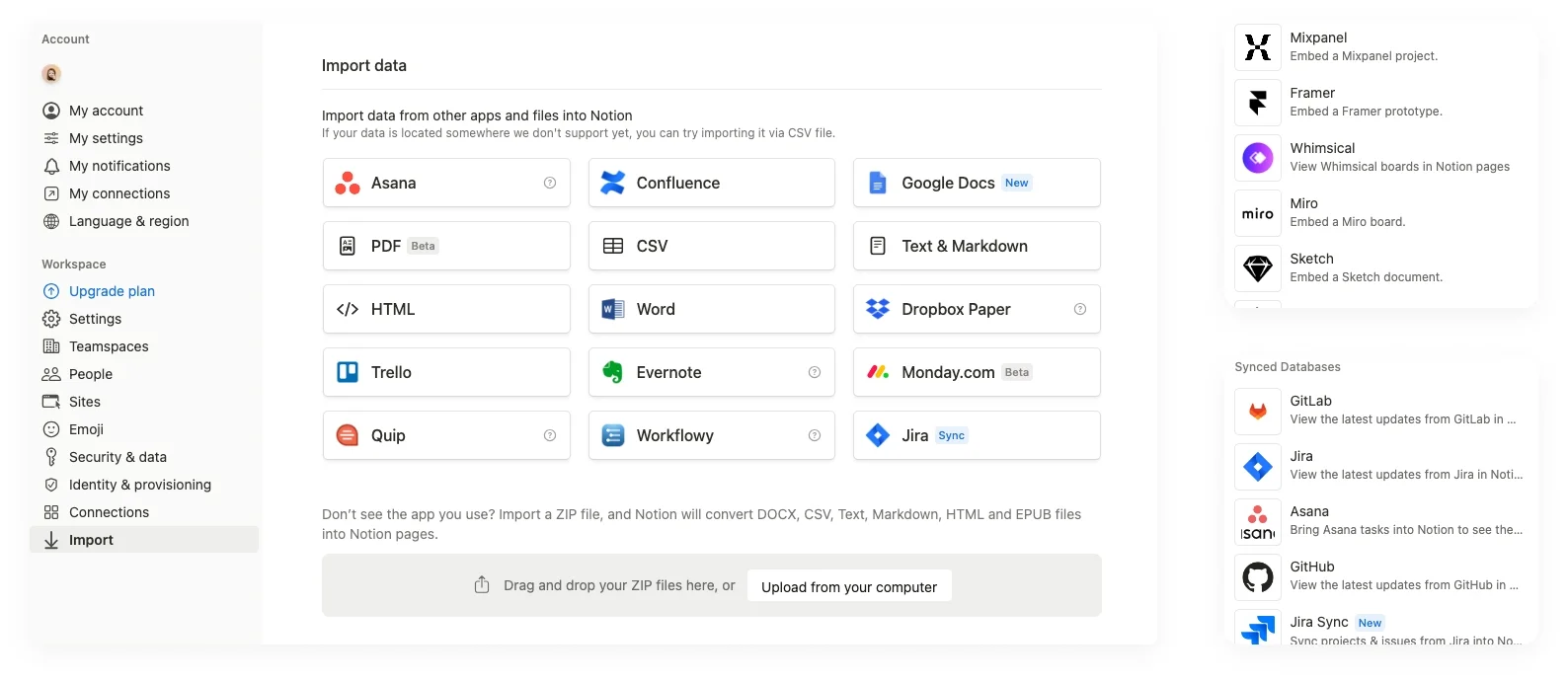Click the Google Docs file icon
1568x682 pixels.
pyautogui.click(x=878, y=183)
